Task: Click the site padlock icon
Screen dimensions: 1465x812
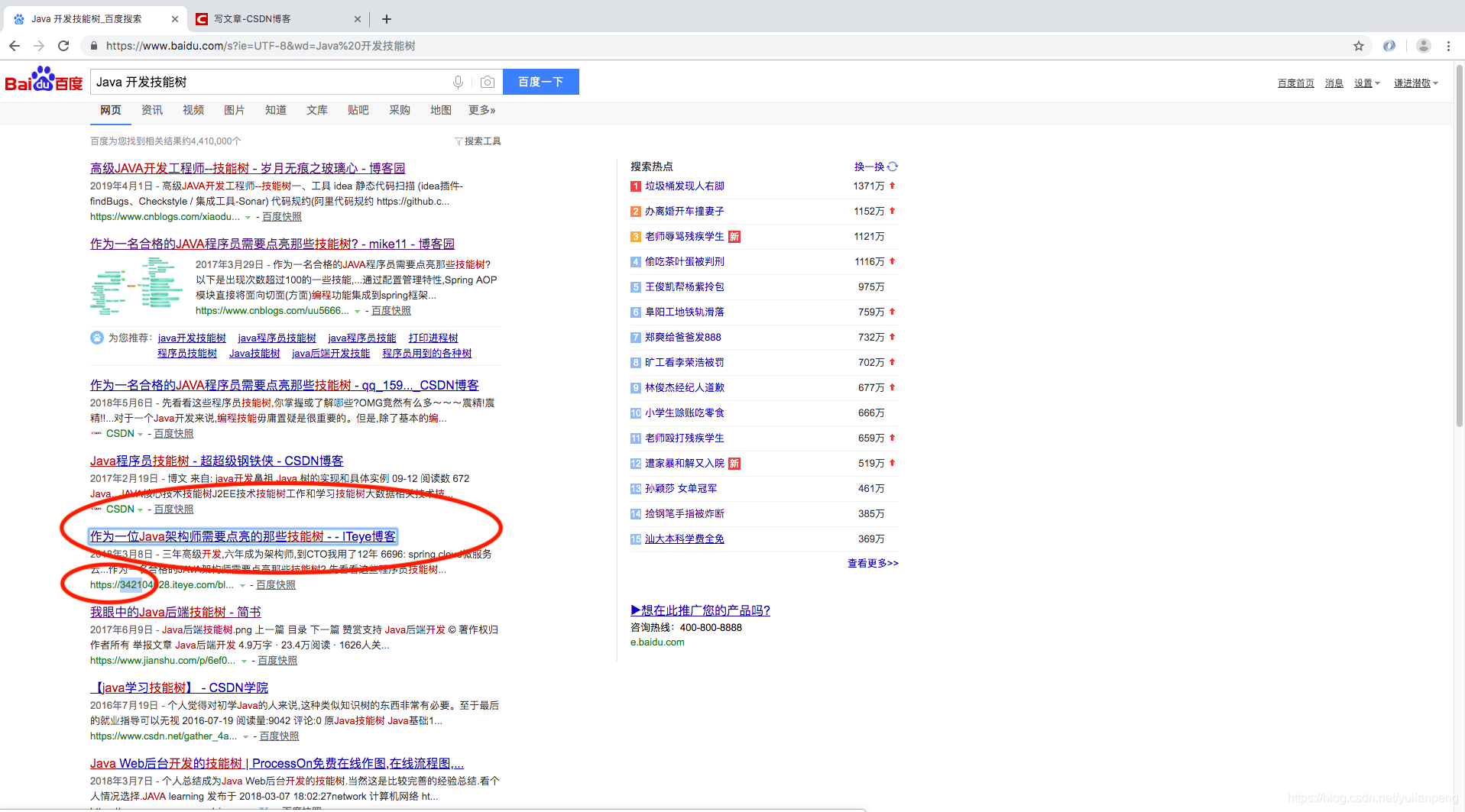Action: coord(93,46)
